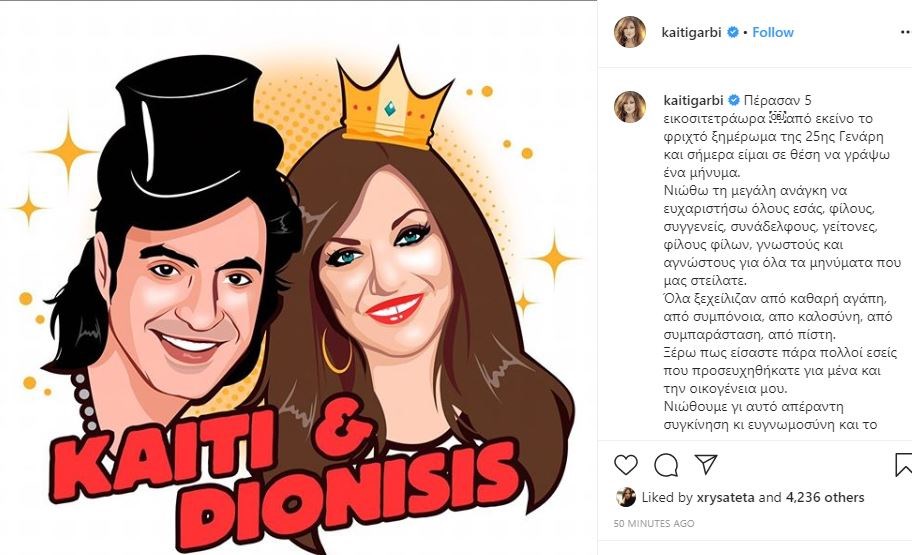Image resolution: width=912 pixels, height=555 pixels.
Task: Click the Kaiti & Dionisis cartoon image
Action: 298,278
